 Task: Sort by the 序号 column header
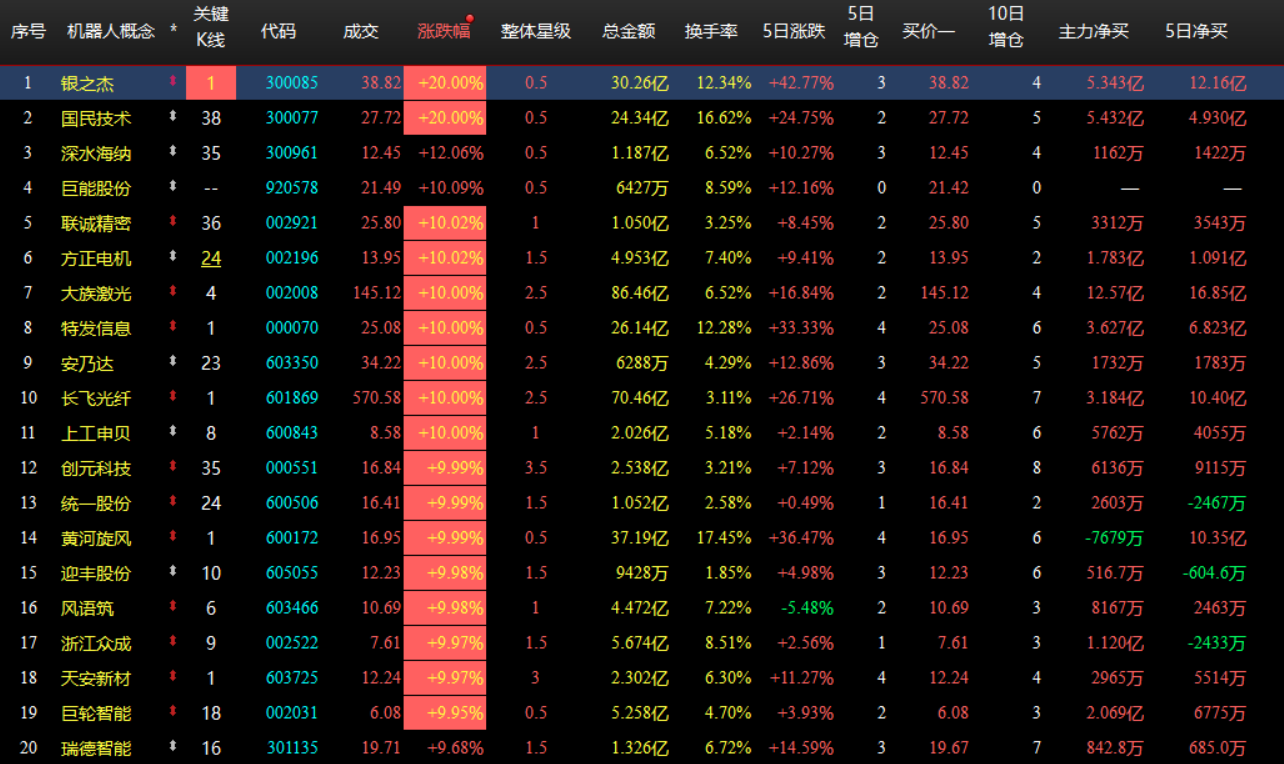pos(28,31)
